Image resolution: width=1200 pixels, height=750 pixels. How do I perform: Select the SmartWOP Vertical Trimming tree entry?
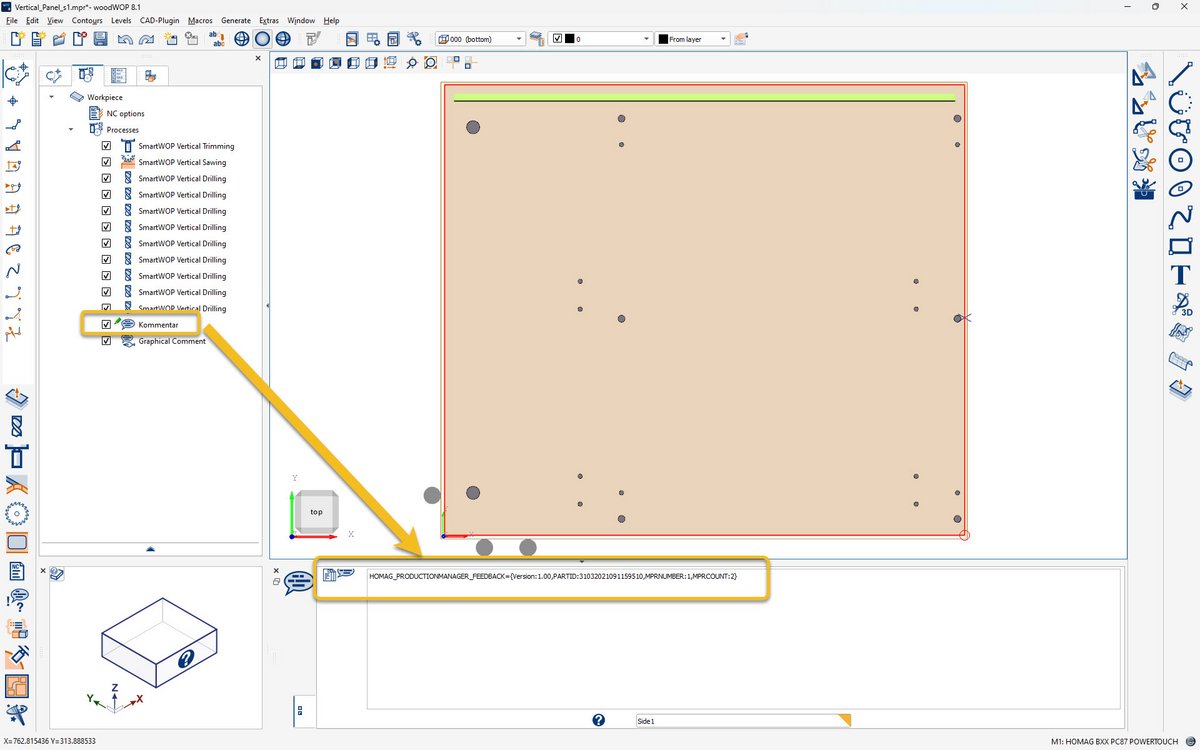point(185,145)
